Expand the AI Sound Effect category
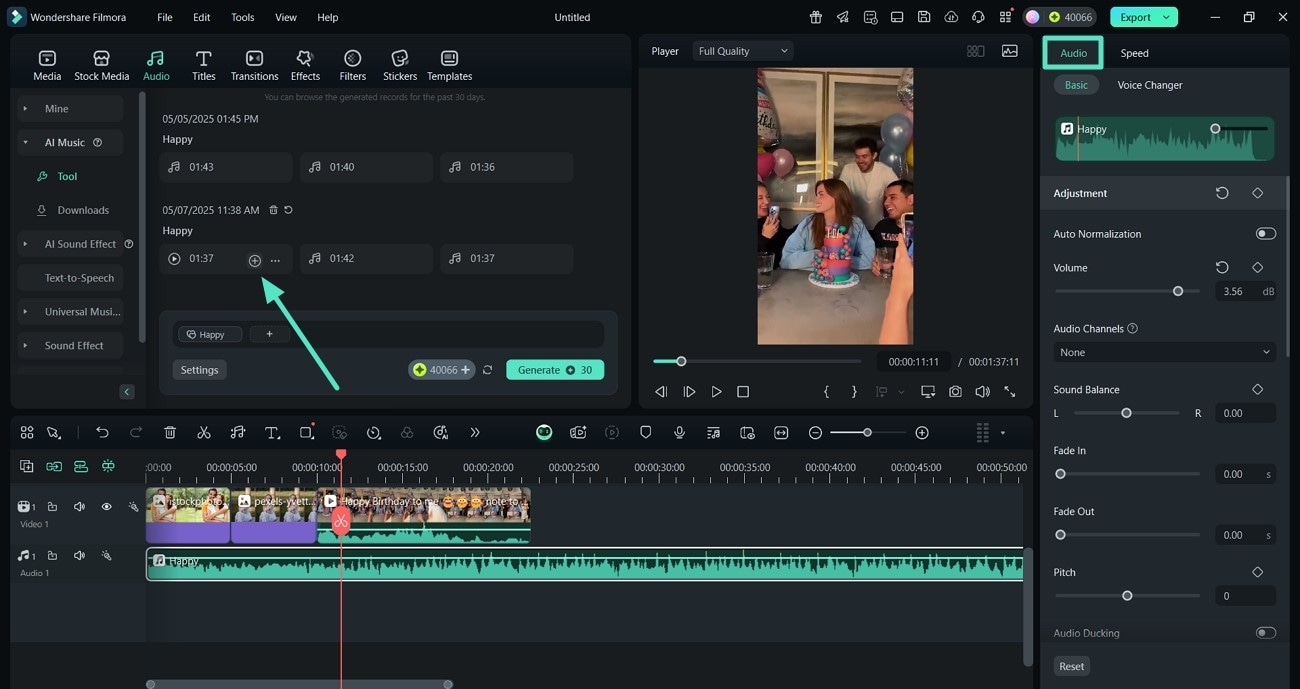This screenshot has height=689, width=1300. coord(26,244)
